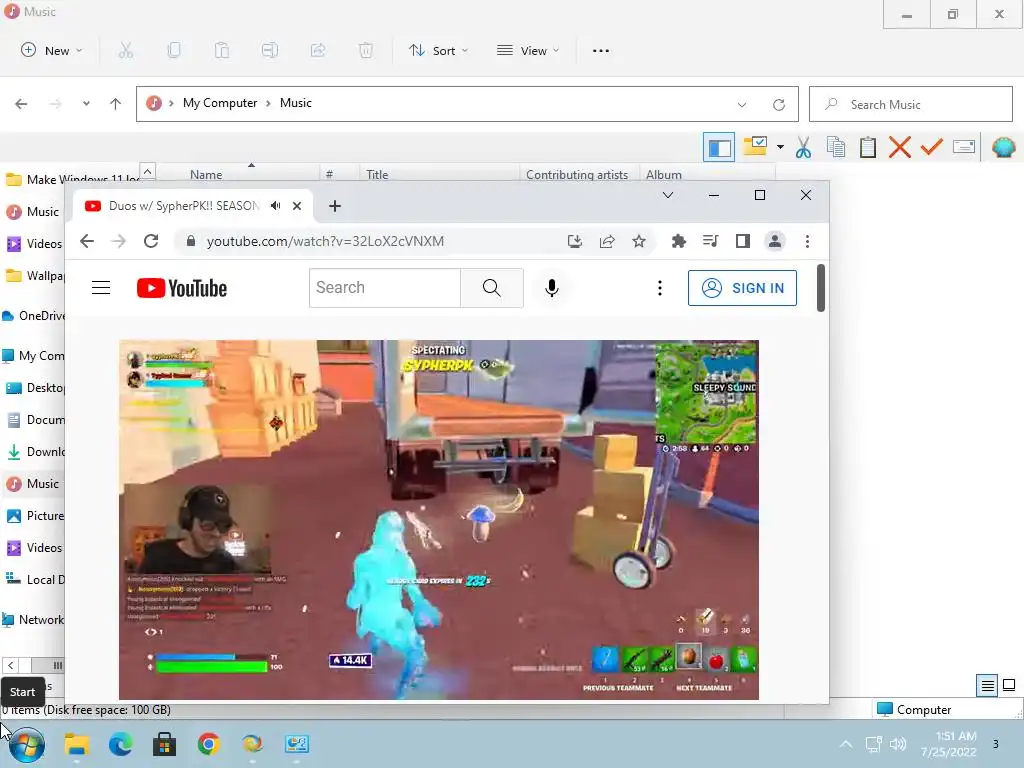1024x768 pixels.
Task: Click the Copy icon in Explorer's command bar
Action: click(x=174, y=50)
